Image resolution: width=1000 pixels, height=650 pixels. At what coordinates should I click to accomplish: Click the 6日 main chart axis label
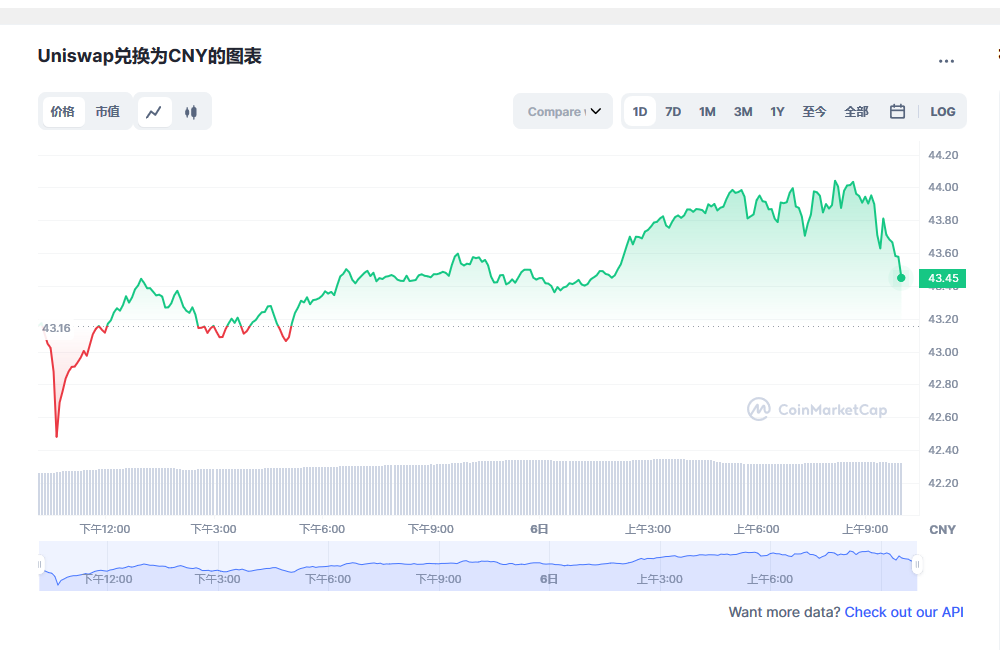click(540, 529)
